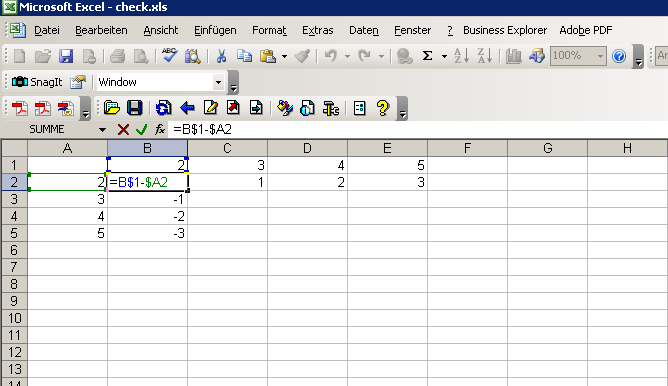Cancel formula entry with red X

123,129
